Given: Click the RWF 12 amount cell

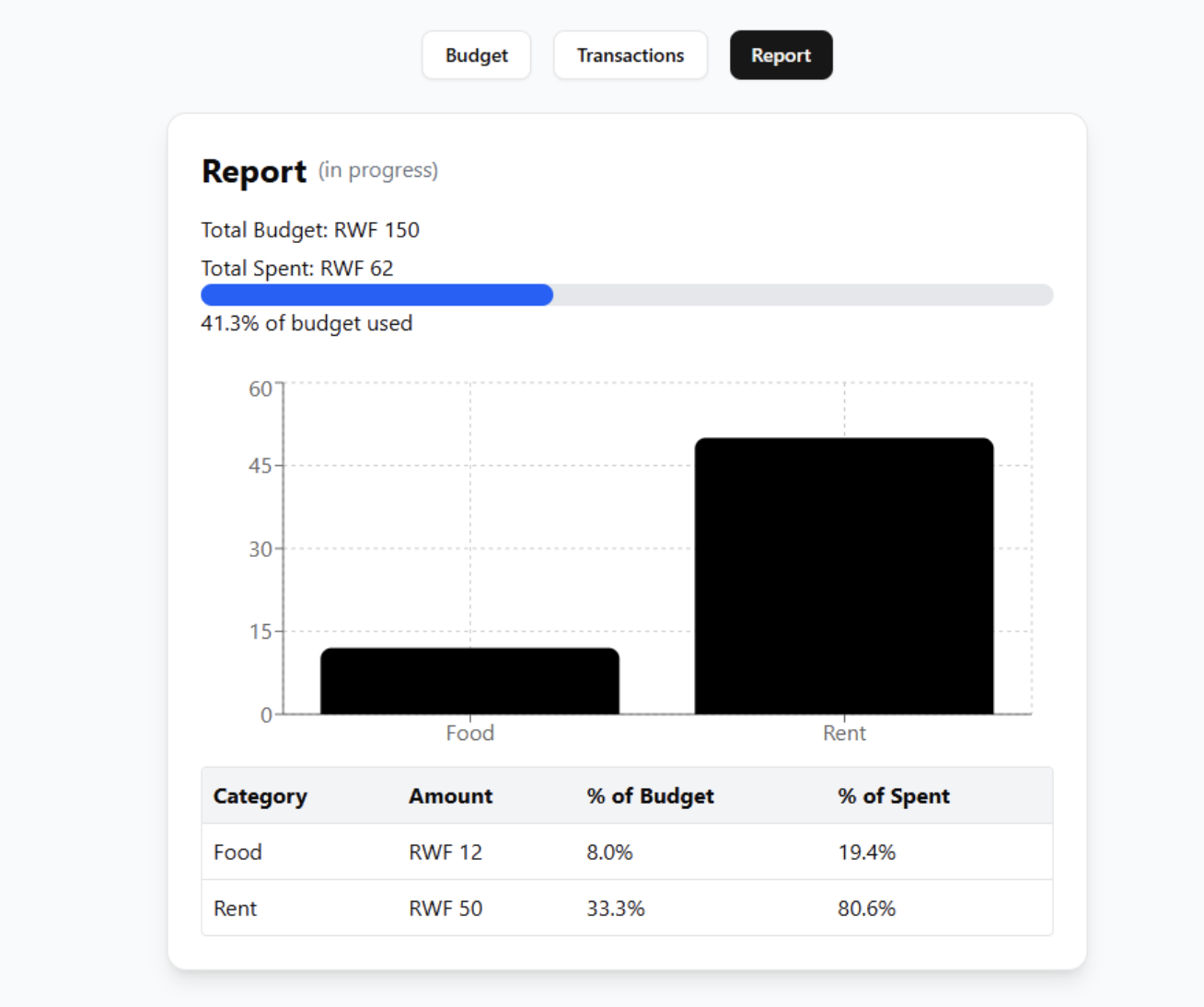Looking at the screenshot, I should (x=445, y=851).
